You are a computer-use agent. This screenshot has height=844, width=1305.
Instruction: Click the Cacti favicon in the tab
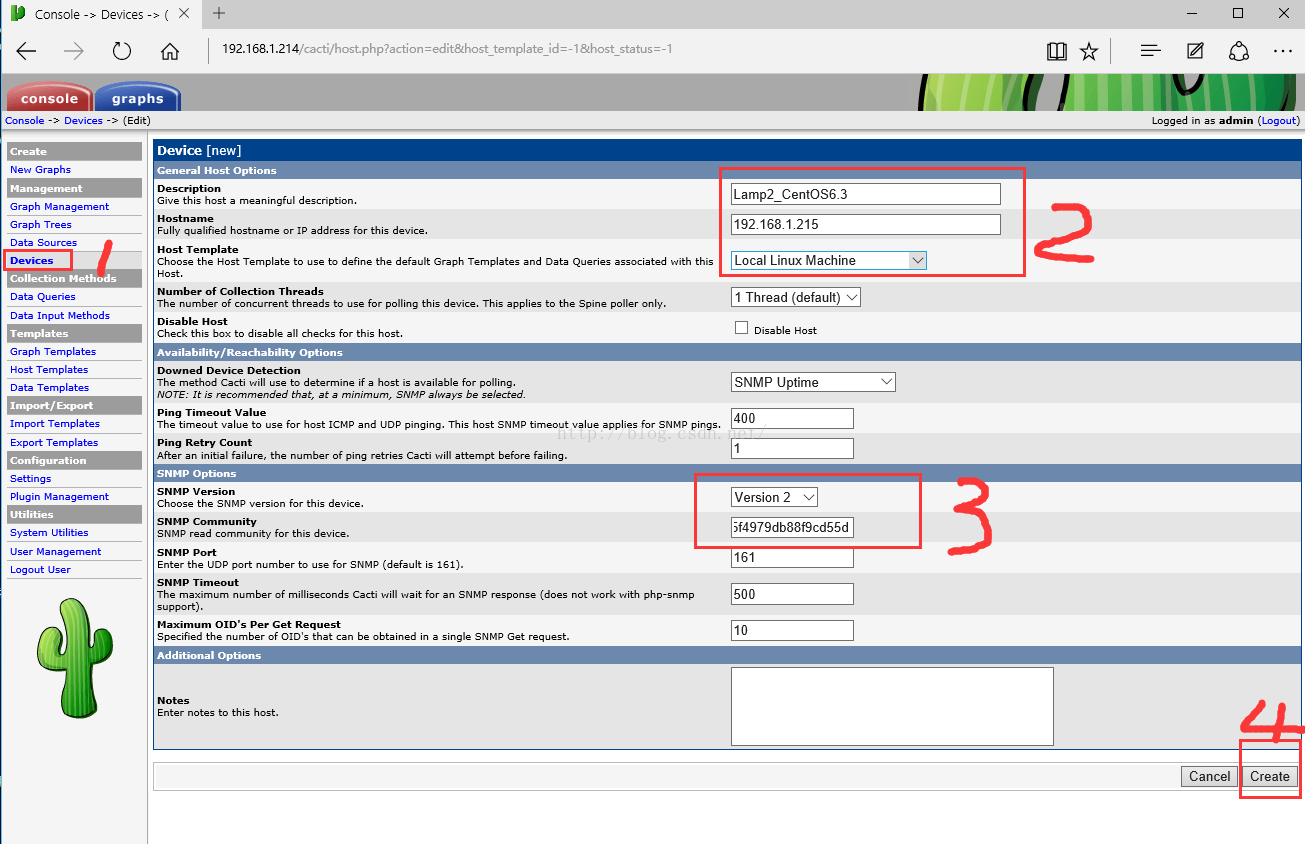click(x=17, y=14)
